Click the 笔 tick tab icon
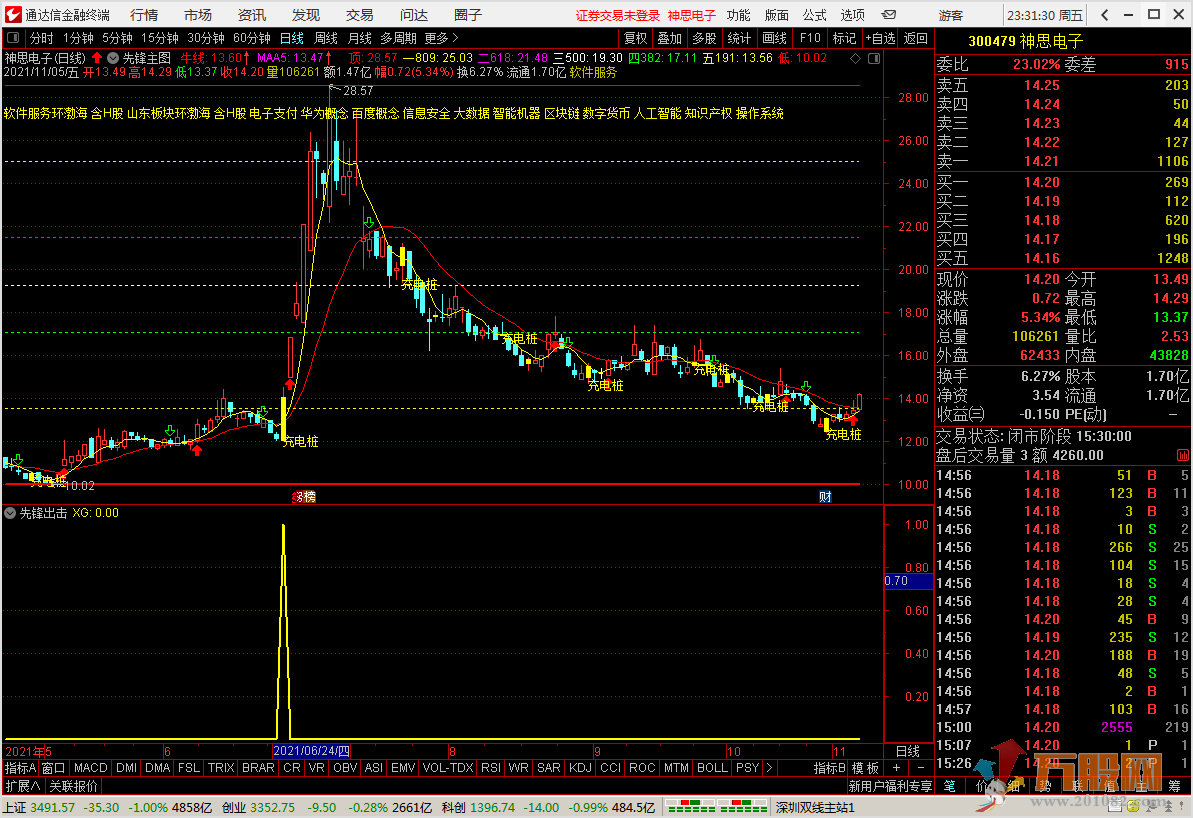This screenshot has width=1193, height=818. 950,786
